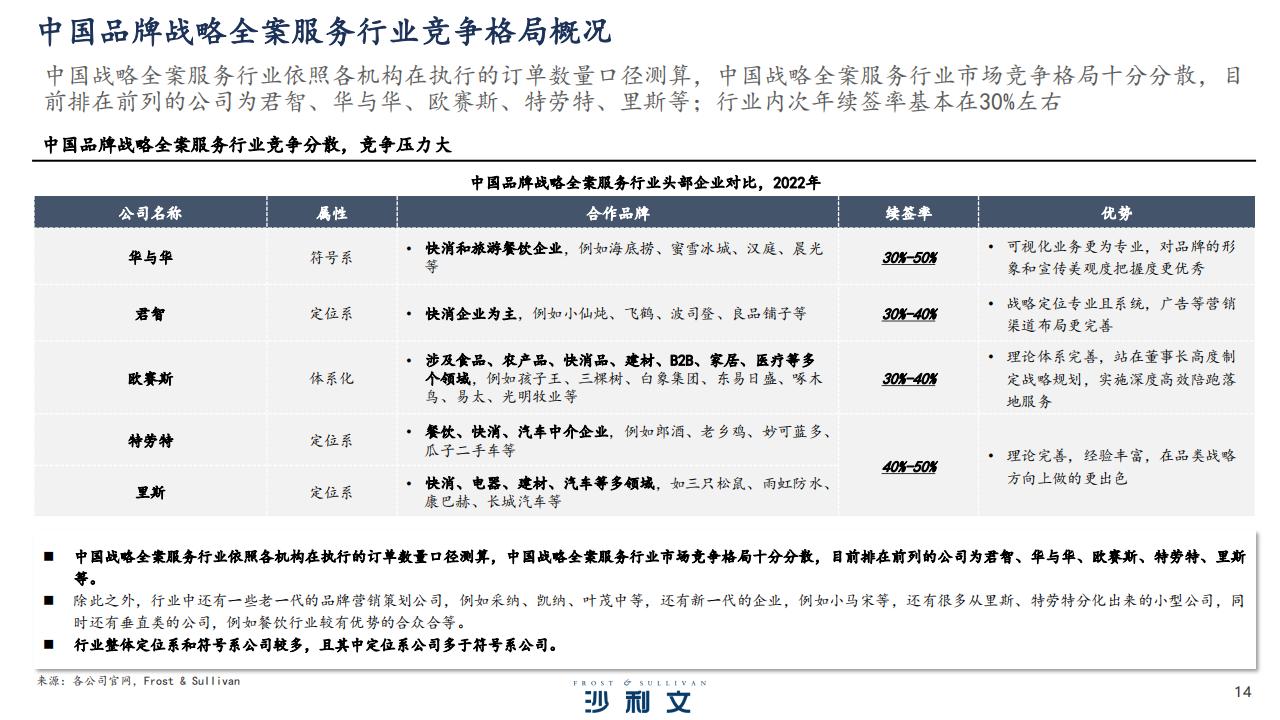Click the slide title 中国品牌战略全案服务行业竞争格局概况
Viewport: 1280px width, 720px height.
(324, 31)
